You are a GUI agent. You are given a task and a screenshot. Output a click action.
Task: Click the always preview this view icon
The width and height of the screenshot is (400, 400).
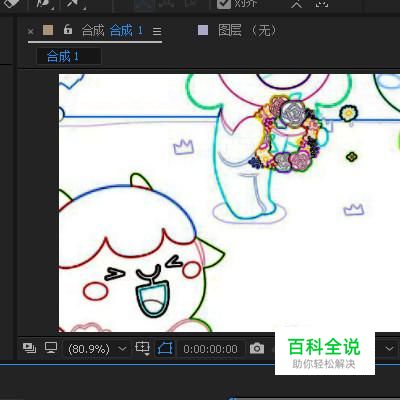[x=29, y=348]
